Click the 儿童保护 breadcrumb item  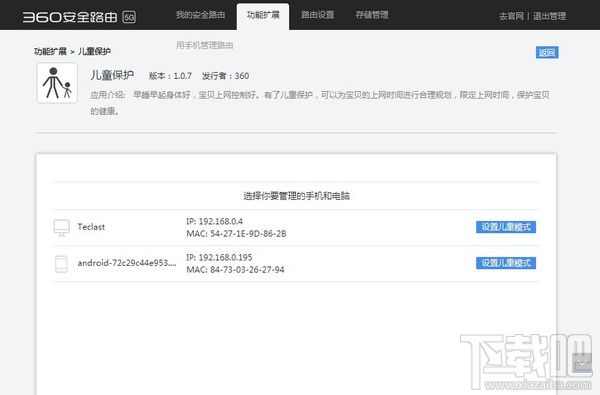pyautogui.click(x=95, y=51)
